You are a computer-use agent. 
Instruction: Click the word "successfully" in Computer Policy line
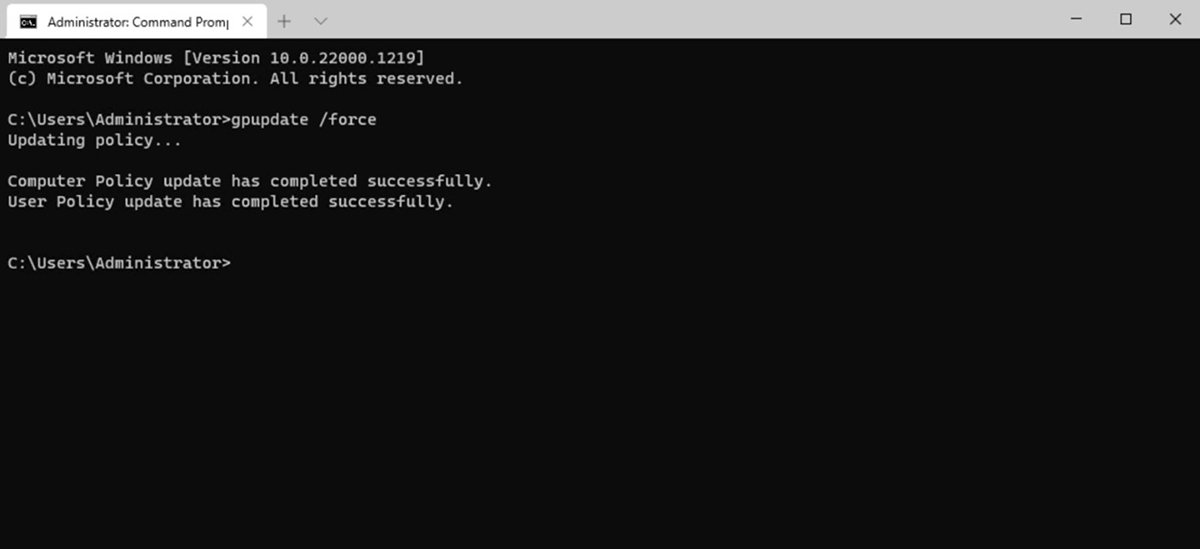tap(428, 181)
